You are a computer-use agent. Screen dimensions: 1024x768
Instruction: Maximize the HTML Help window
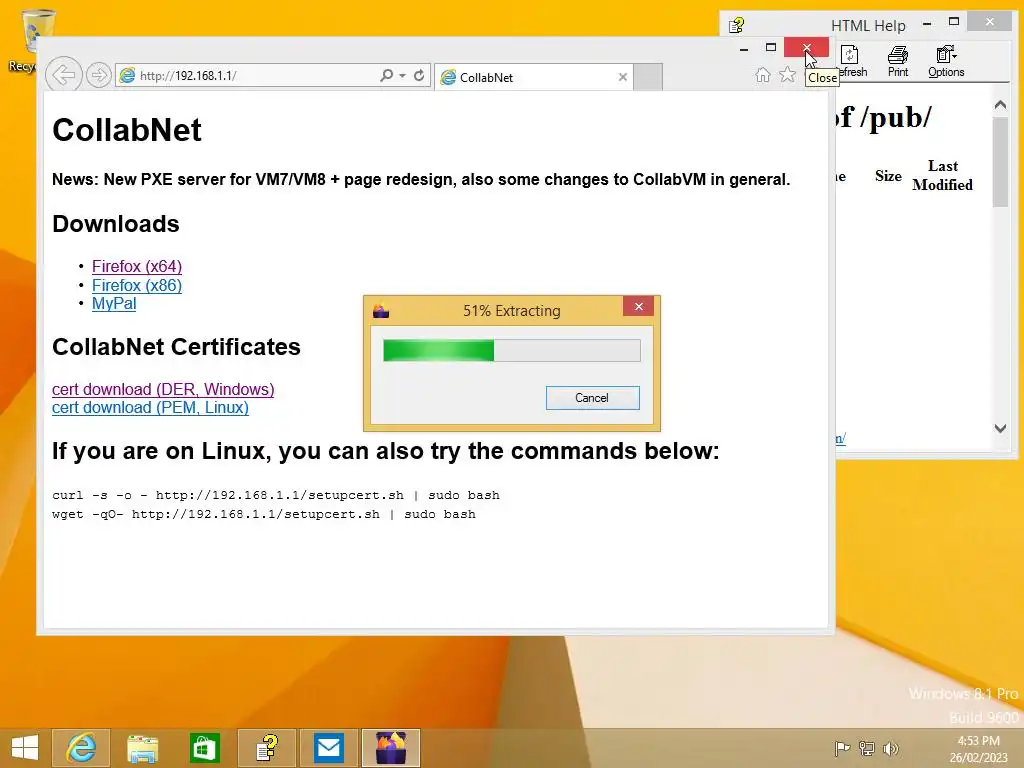953,22
